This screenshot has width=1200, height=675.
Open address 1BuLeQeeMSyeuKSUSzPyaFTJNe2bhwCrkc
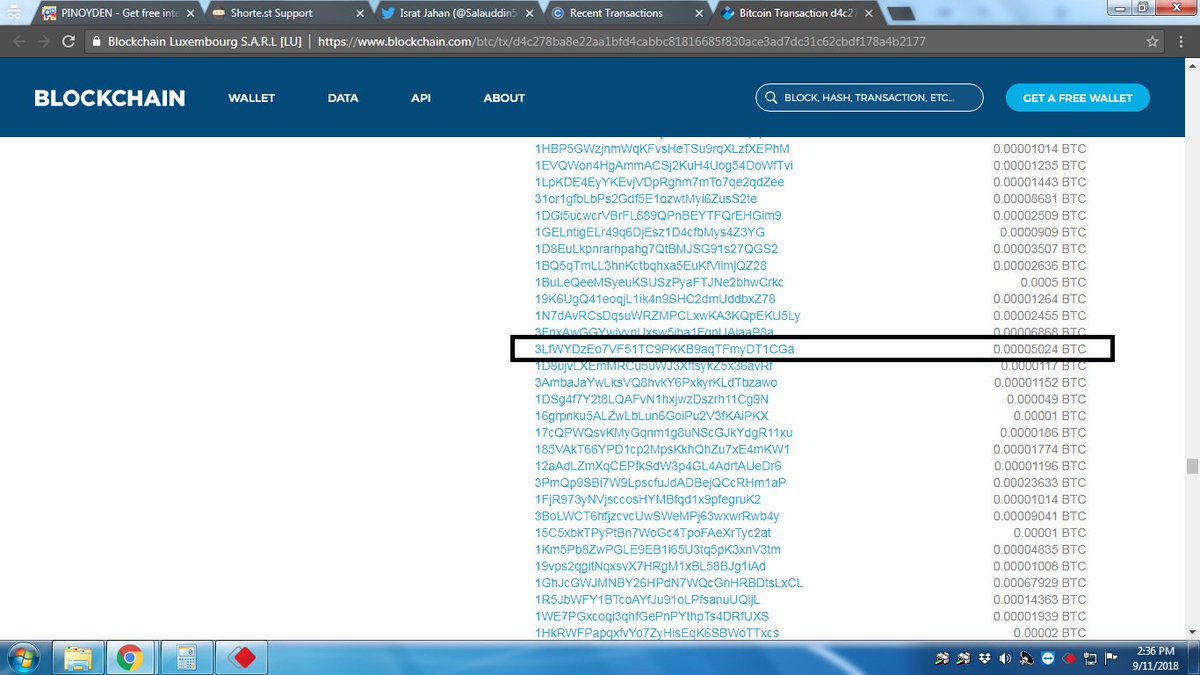click(x=659, y=282)
